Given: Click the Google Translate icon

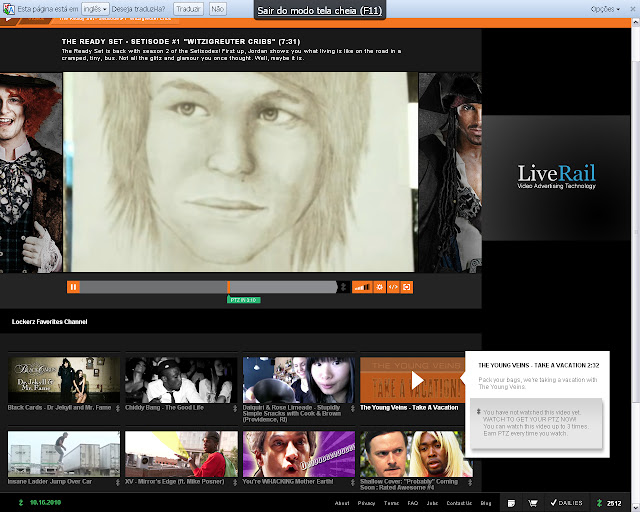Looking at the screenshot, I should click(x=9, y=9).
